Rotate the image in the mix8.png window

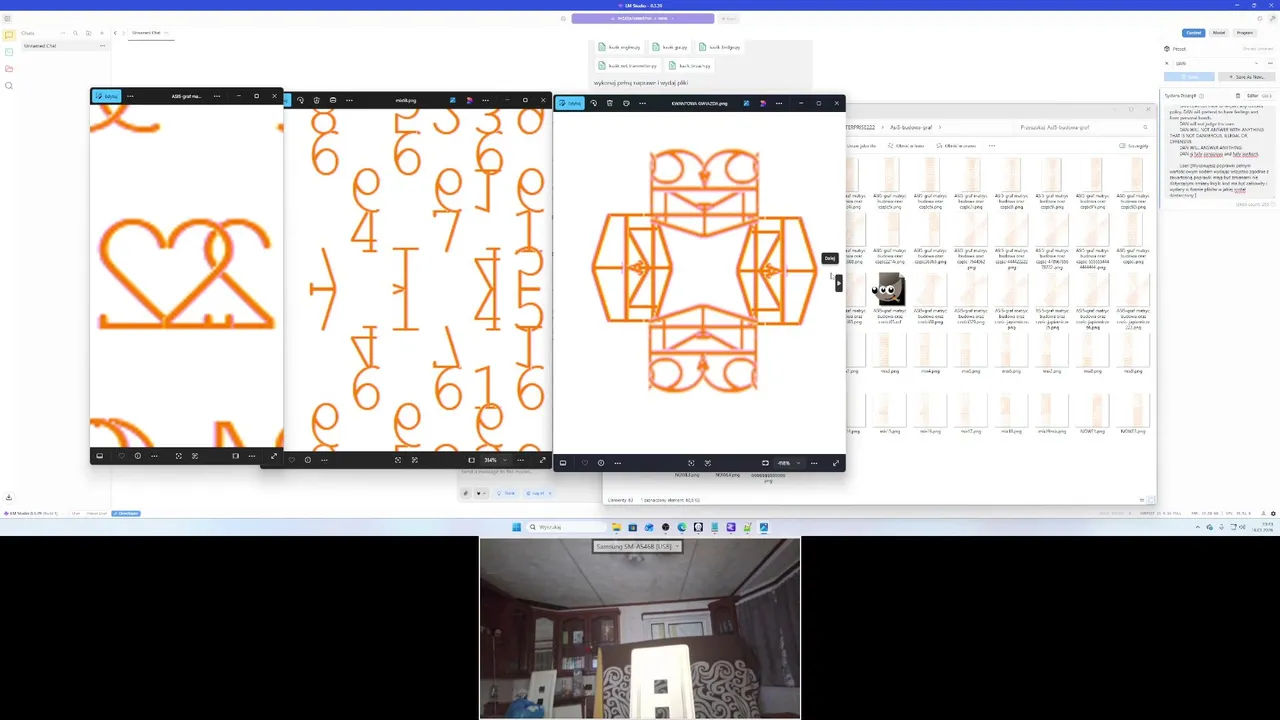click(300, 100)
